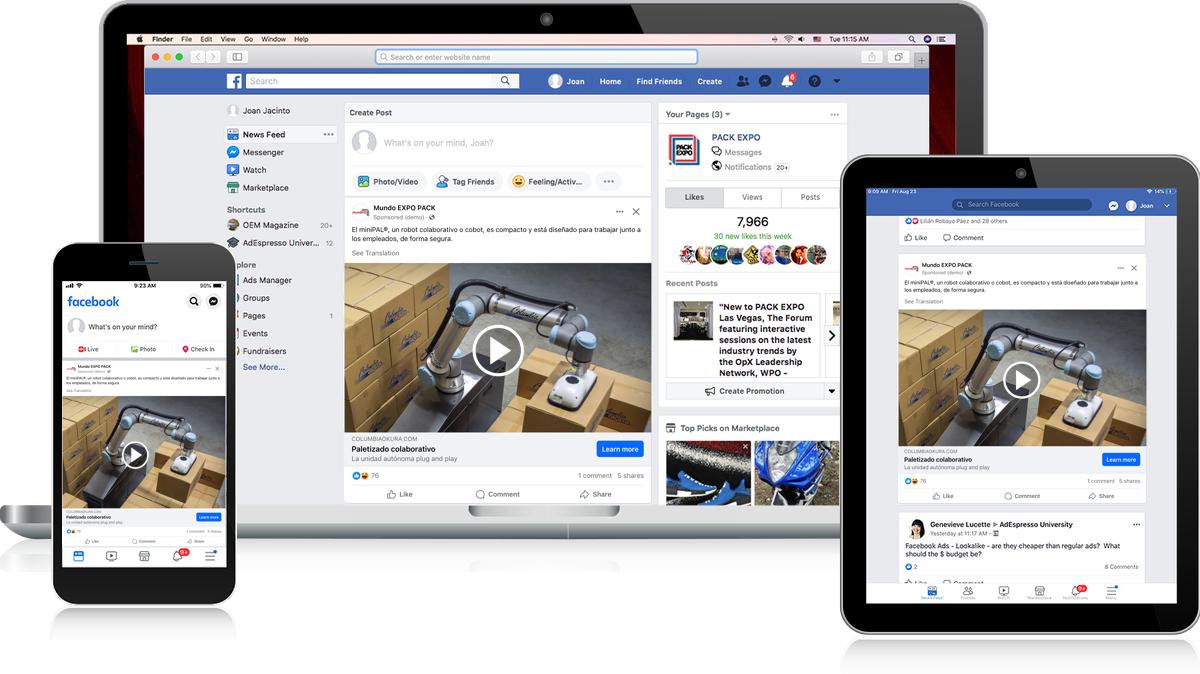Click the Facebook logo on laptop header
The image size is (1200, 674).
234,81
